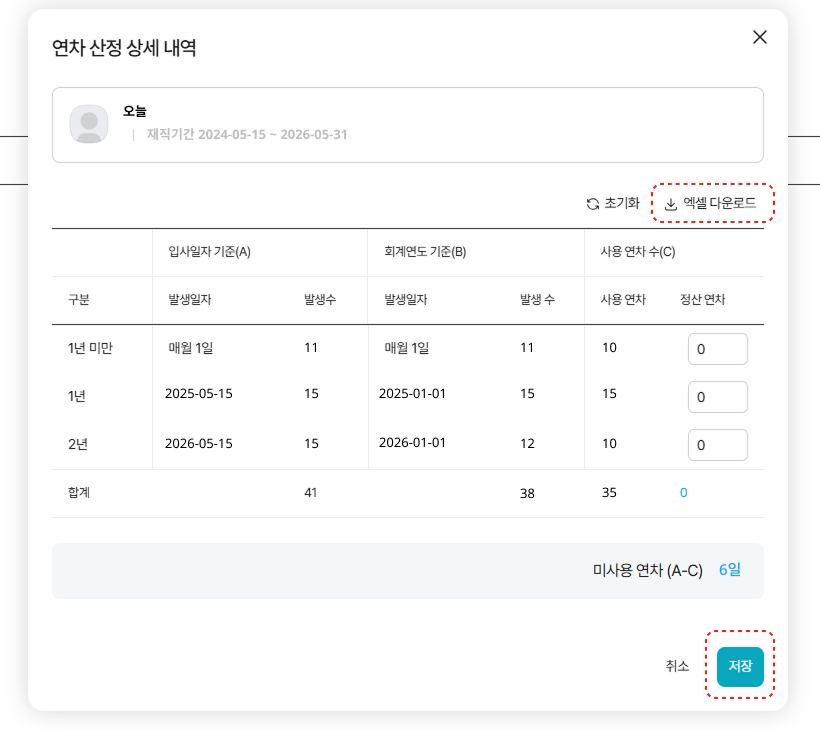Click the 미사용 연차 (A-C) label
This screenshot has height=730, width=820.
tap(648, 570)
